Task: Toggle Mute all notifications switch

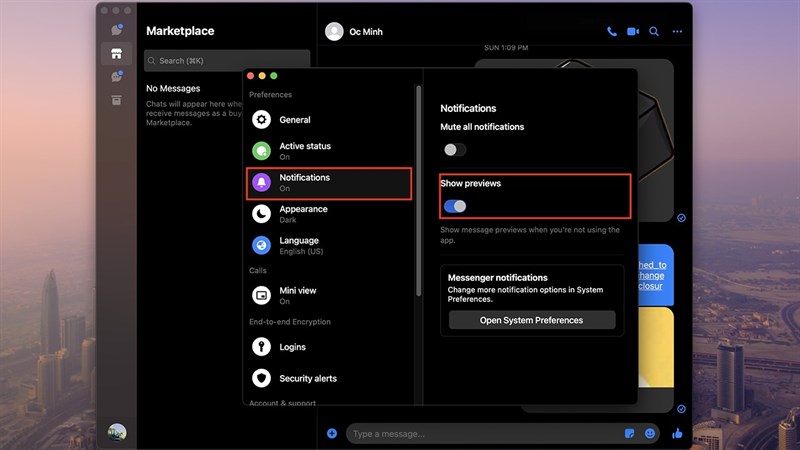Action: [455, 149]
